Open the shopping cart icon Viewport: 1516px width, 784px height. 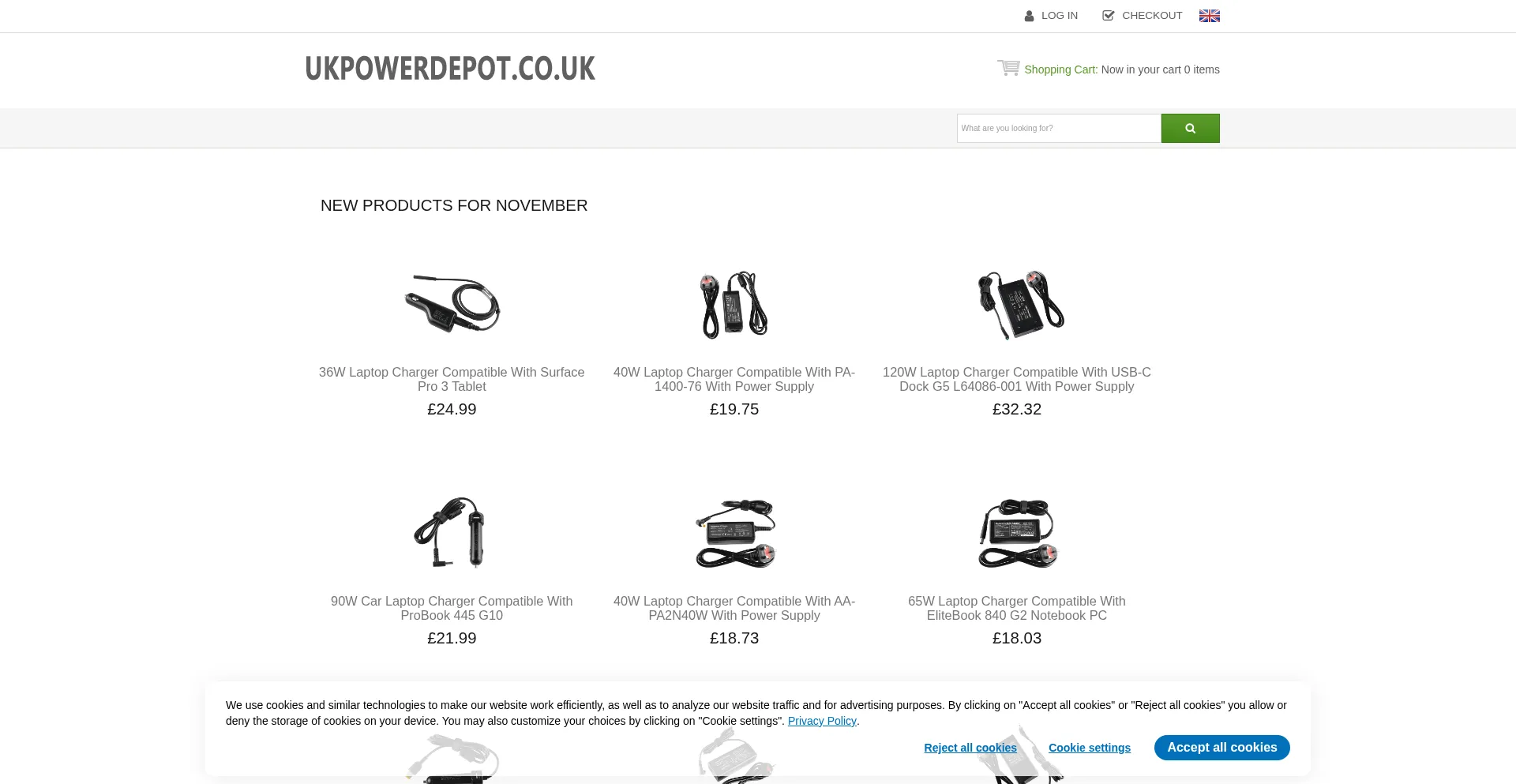click(x=1008, y=68)
